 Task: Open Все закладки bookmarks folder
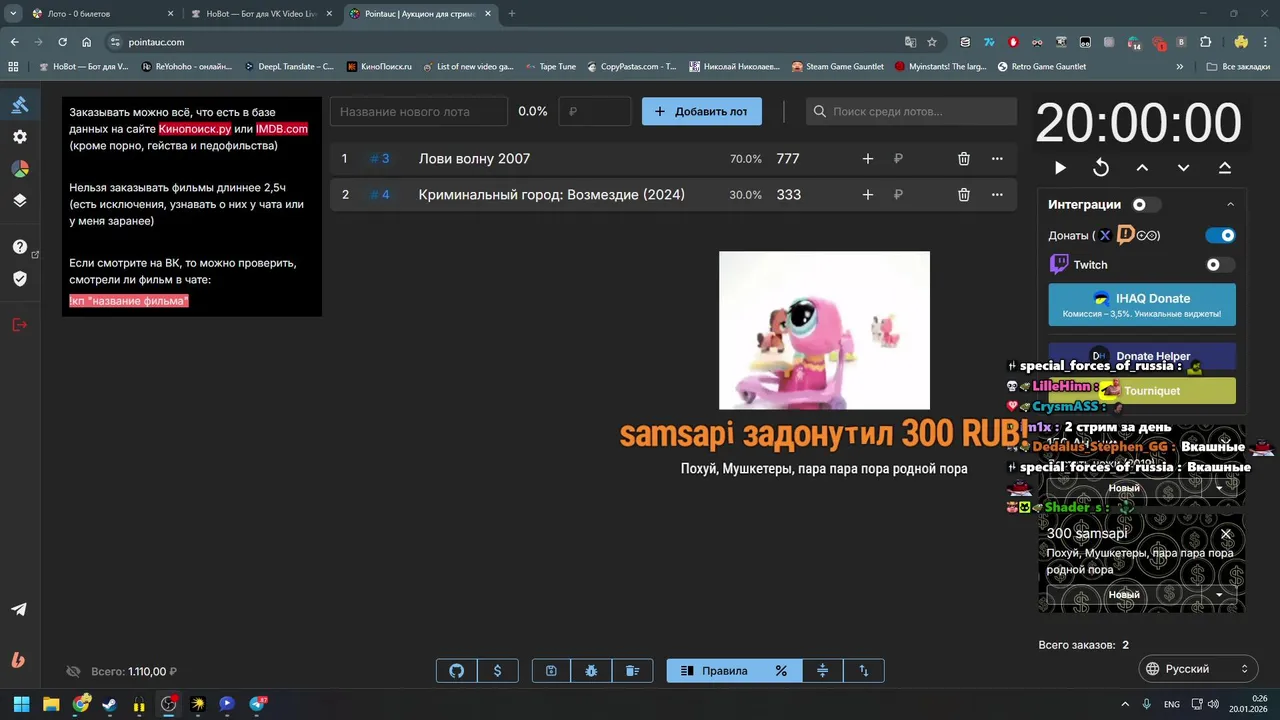coord(1236,67)
